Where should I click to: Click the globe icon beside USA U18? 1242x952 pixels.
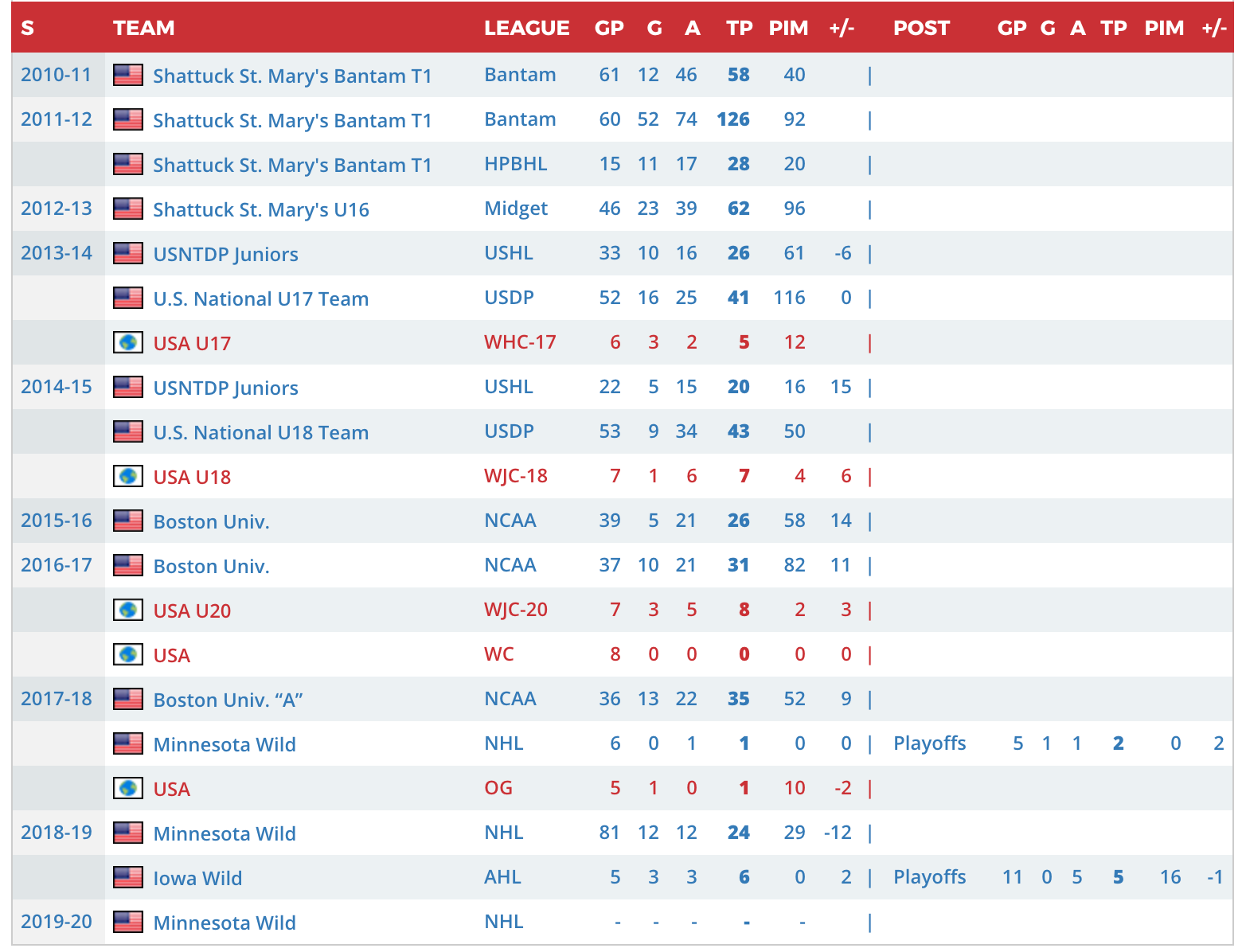click(x=128, y=476)
